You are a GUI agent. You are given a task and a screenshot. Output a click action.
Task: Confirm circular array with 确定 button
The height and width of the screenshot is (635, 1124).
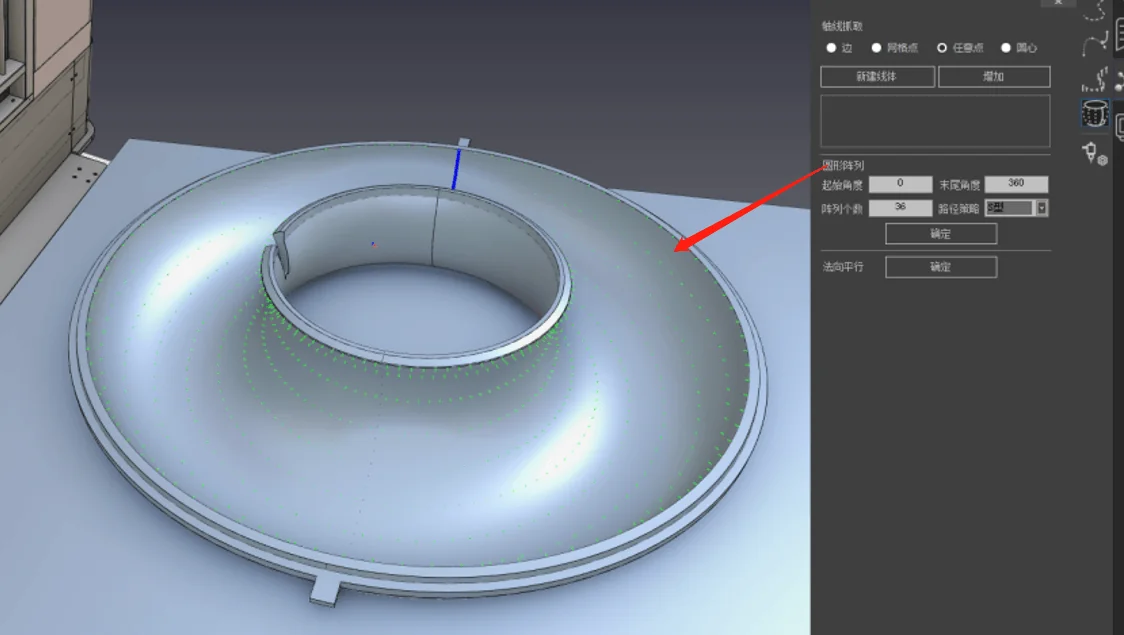pyautogui.click(x=940, y=234)
